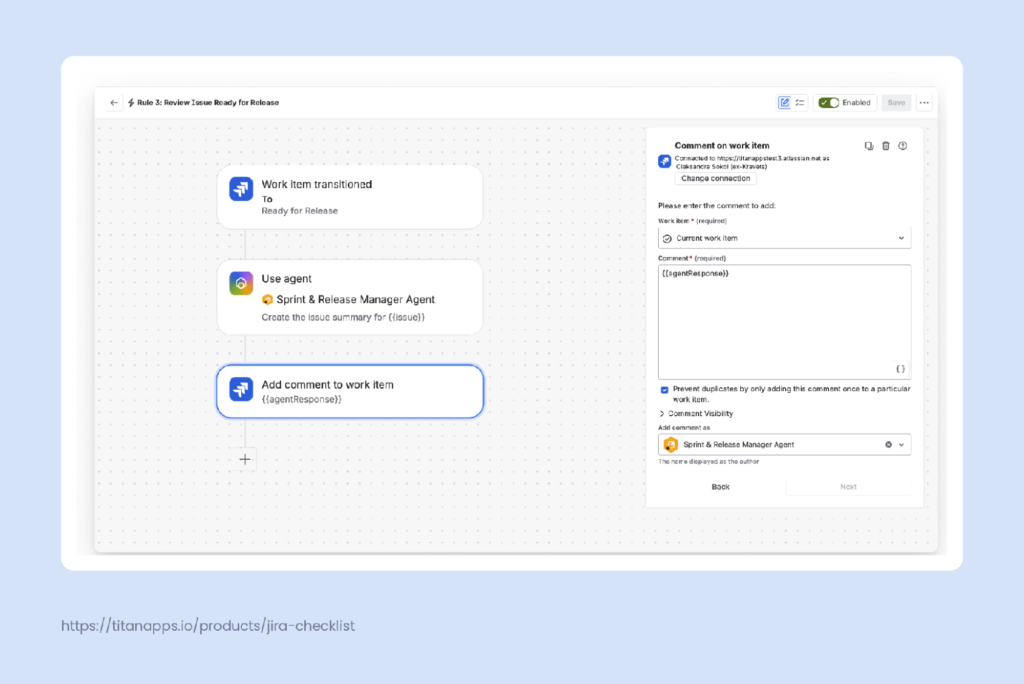Open the Add comment as dropdown

point(784,445)
